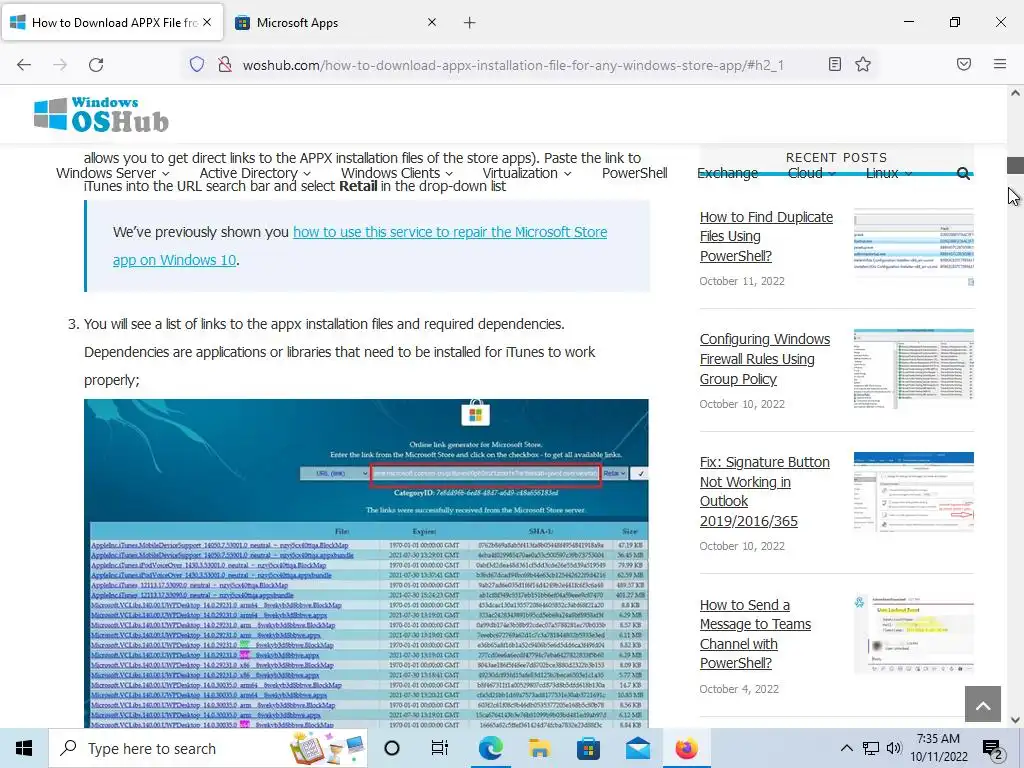Viewport: 1024px width, 768px height.
Task: Open the Save to Pocket icon
Action: click(964, 64)
